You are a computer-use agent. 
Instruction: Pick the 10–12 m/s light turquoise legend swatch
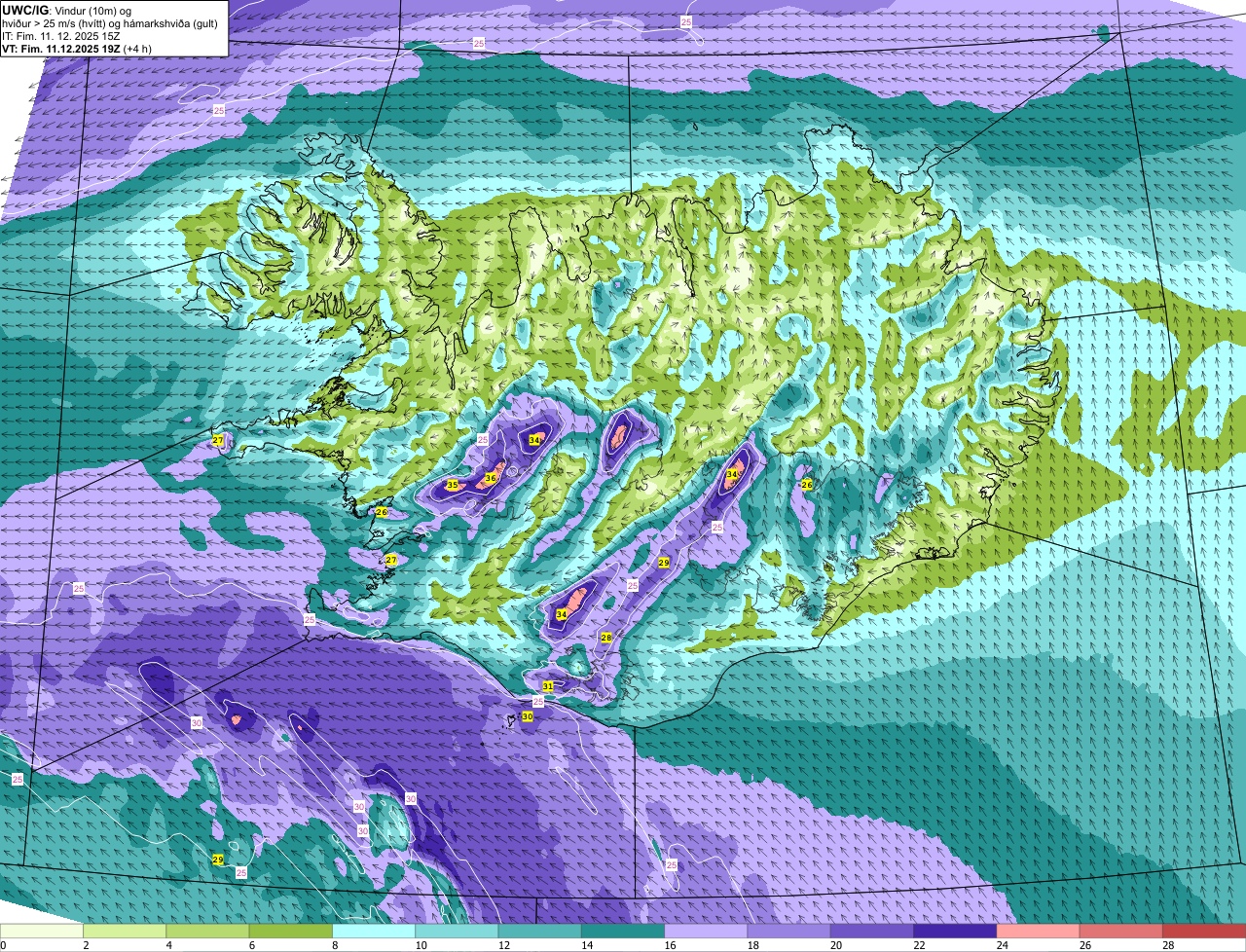click(x=457, y=931)
